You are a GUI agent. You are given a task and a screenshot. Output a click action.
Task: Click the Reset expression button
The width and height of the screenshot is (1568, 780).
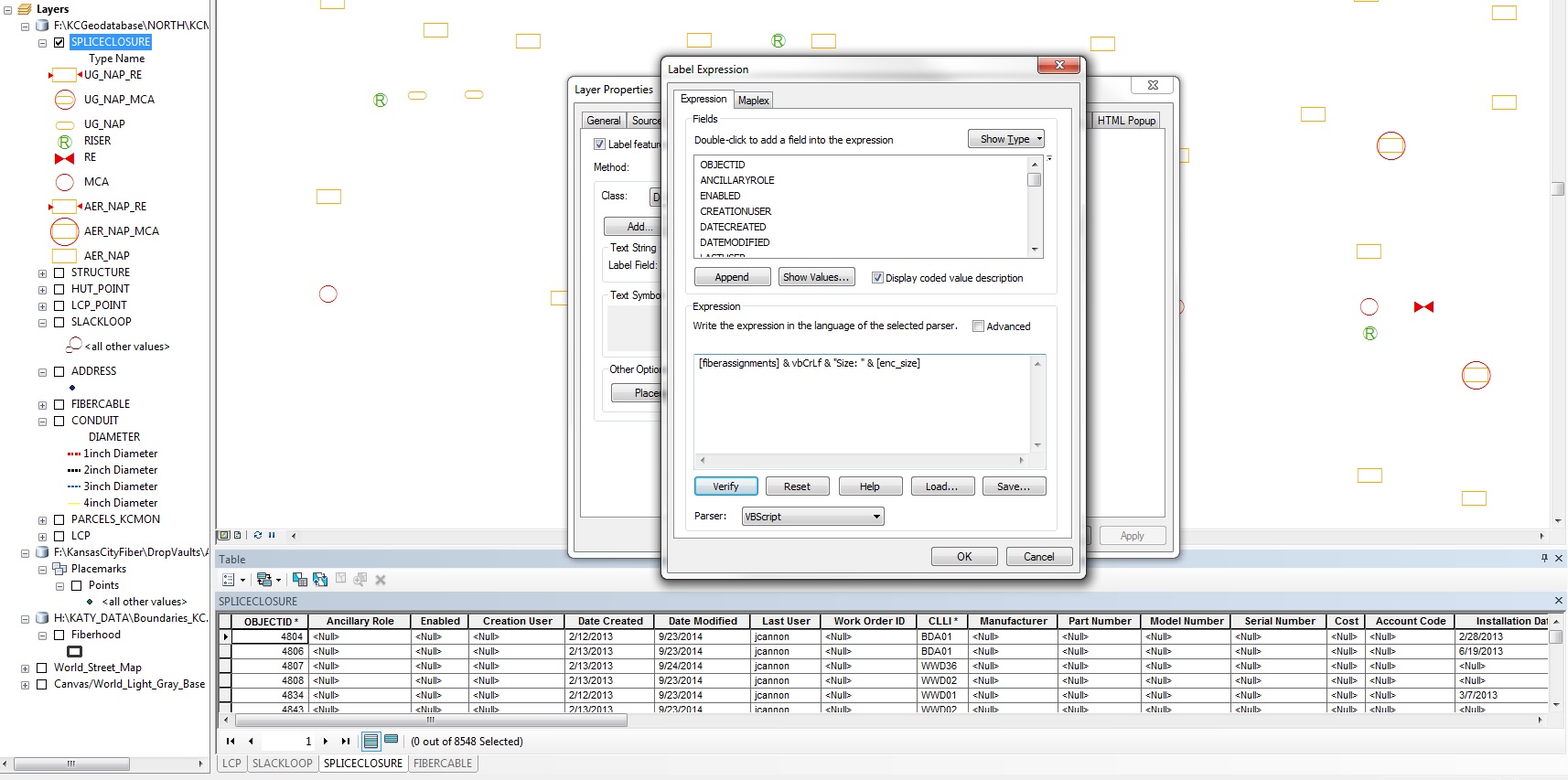(797, 486)
